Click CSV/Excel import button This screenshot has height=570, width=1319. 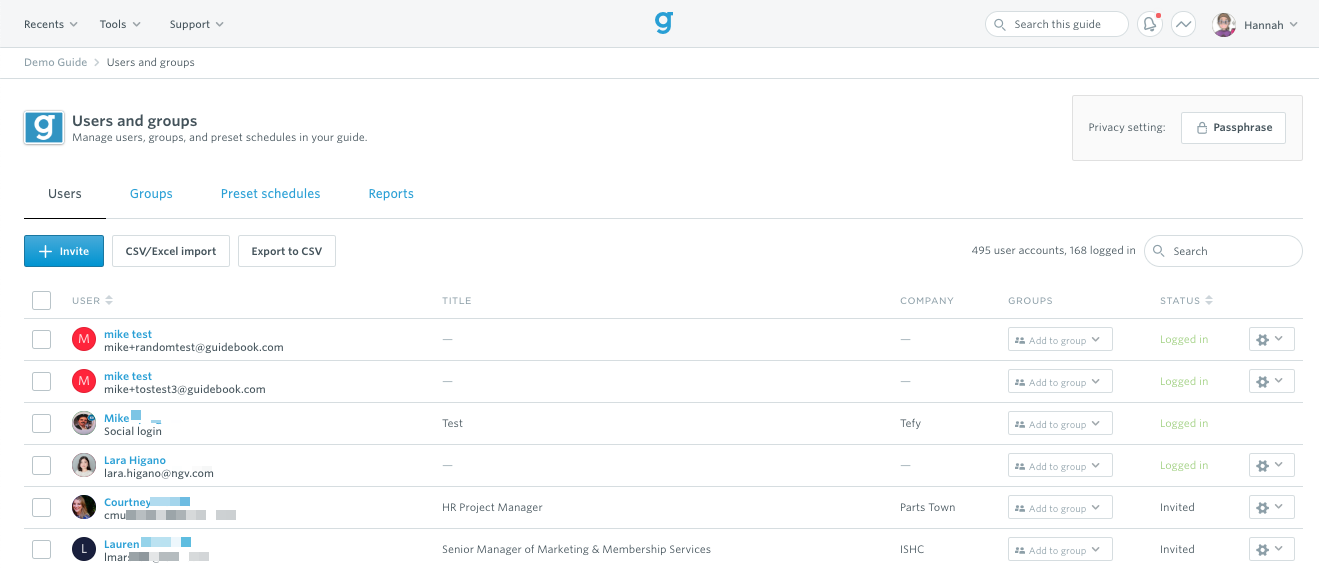pos(171,251)
